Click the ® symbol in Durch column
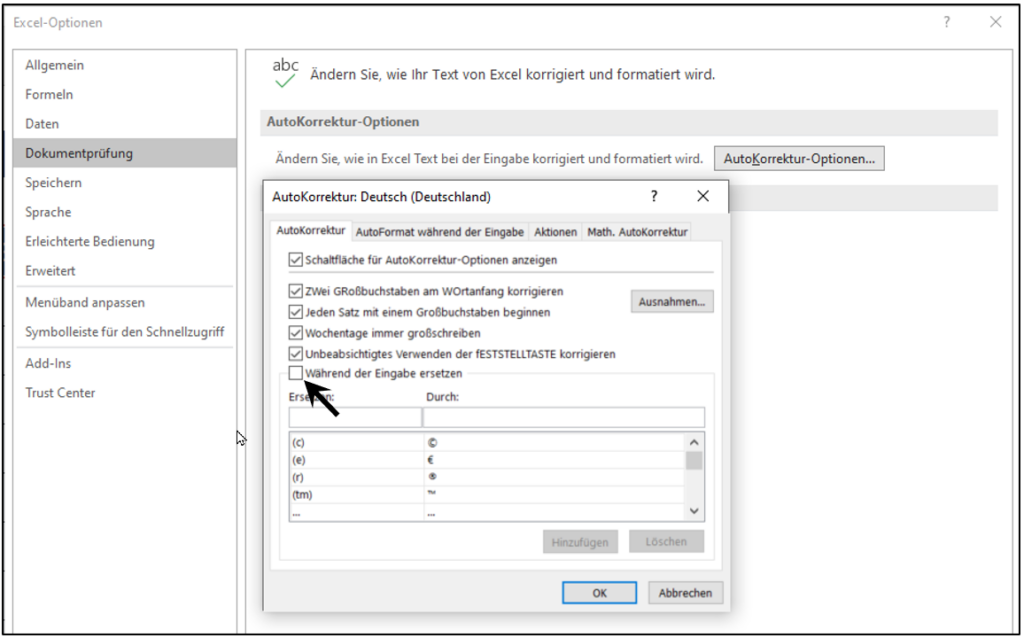The height and width of the screenshot is (638, 1024). 432,477
